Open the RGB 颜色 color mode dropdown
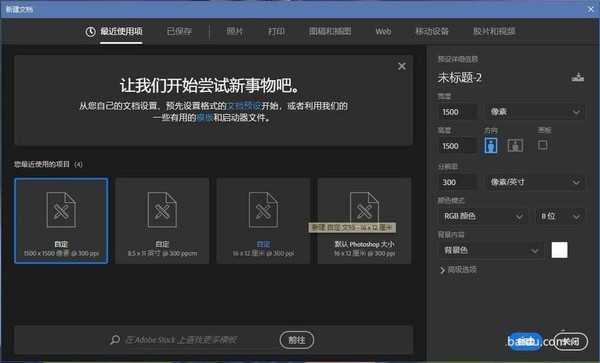The height and width of the screenshot is (363, 600). coord(483,216)
